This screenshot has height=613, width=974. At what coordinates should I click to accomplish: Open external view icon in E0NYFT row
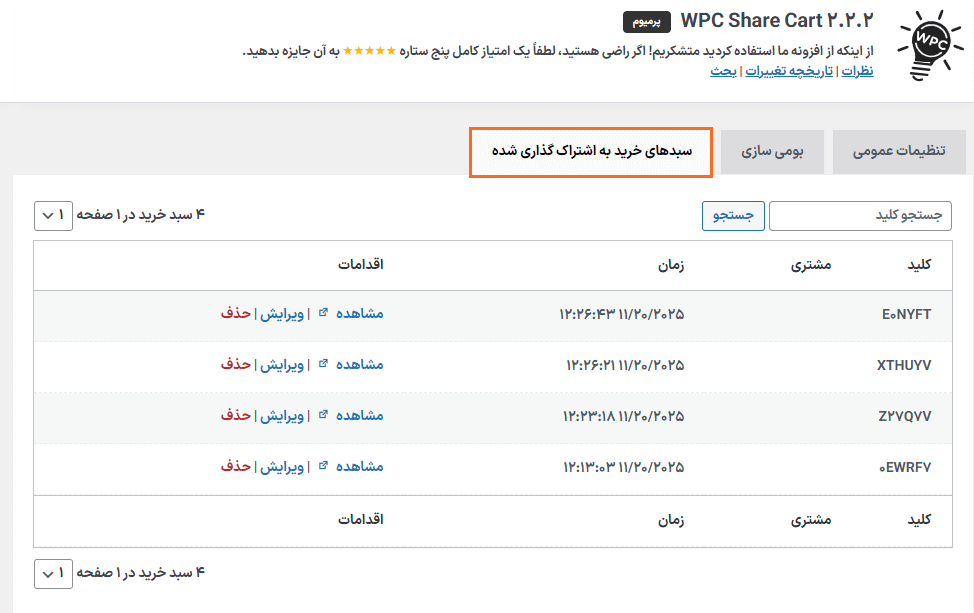(322, 311)
